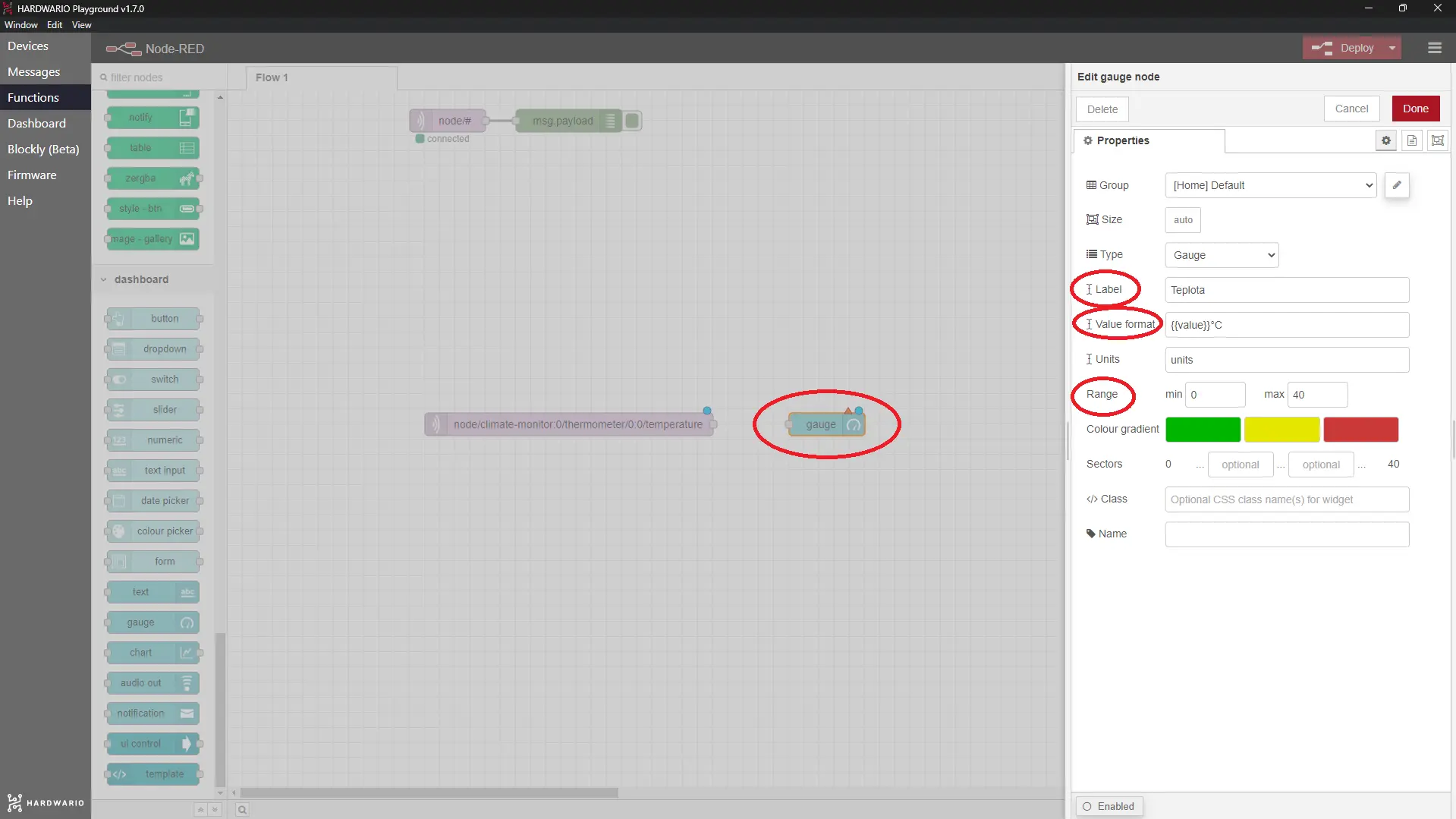This screenshot has width=1456, height=819.
Task: Pick the dropdown palette node
Action: (x=154, y=349)
